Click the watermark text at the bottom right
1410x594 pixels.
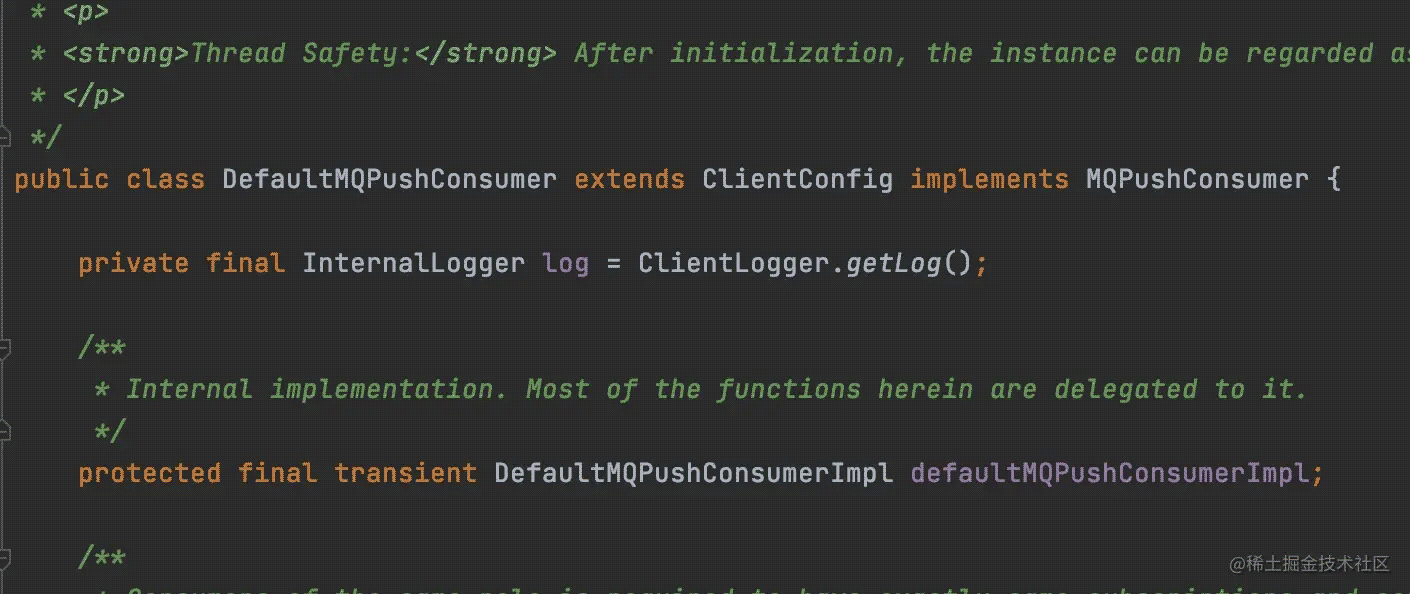(x=1310, y=564)
